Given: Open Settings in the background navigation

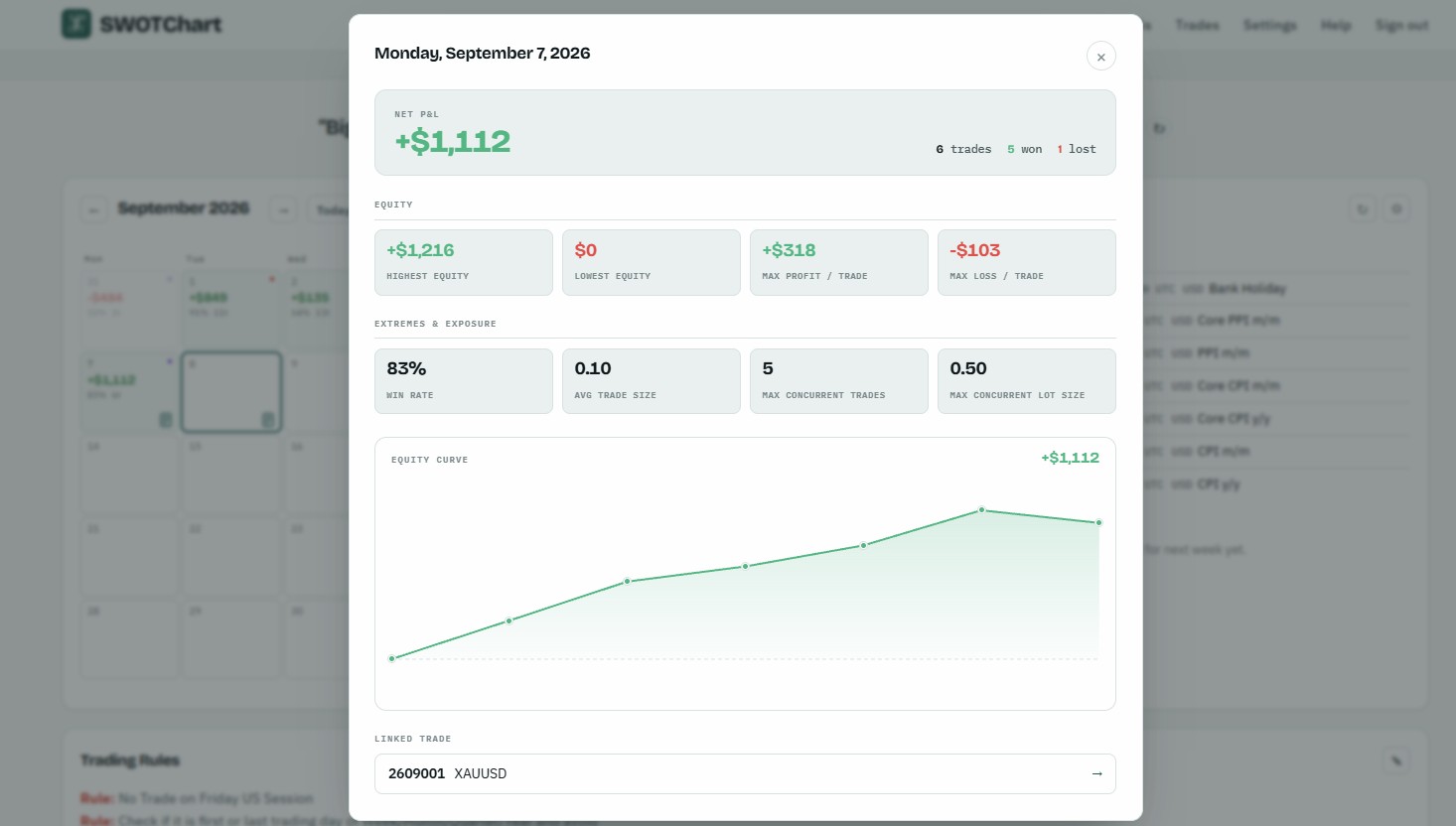Looking at the screenshot, I should point(1269,25).
